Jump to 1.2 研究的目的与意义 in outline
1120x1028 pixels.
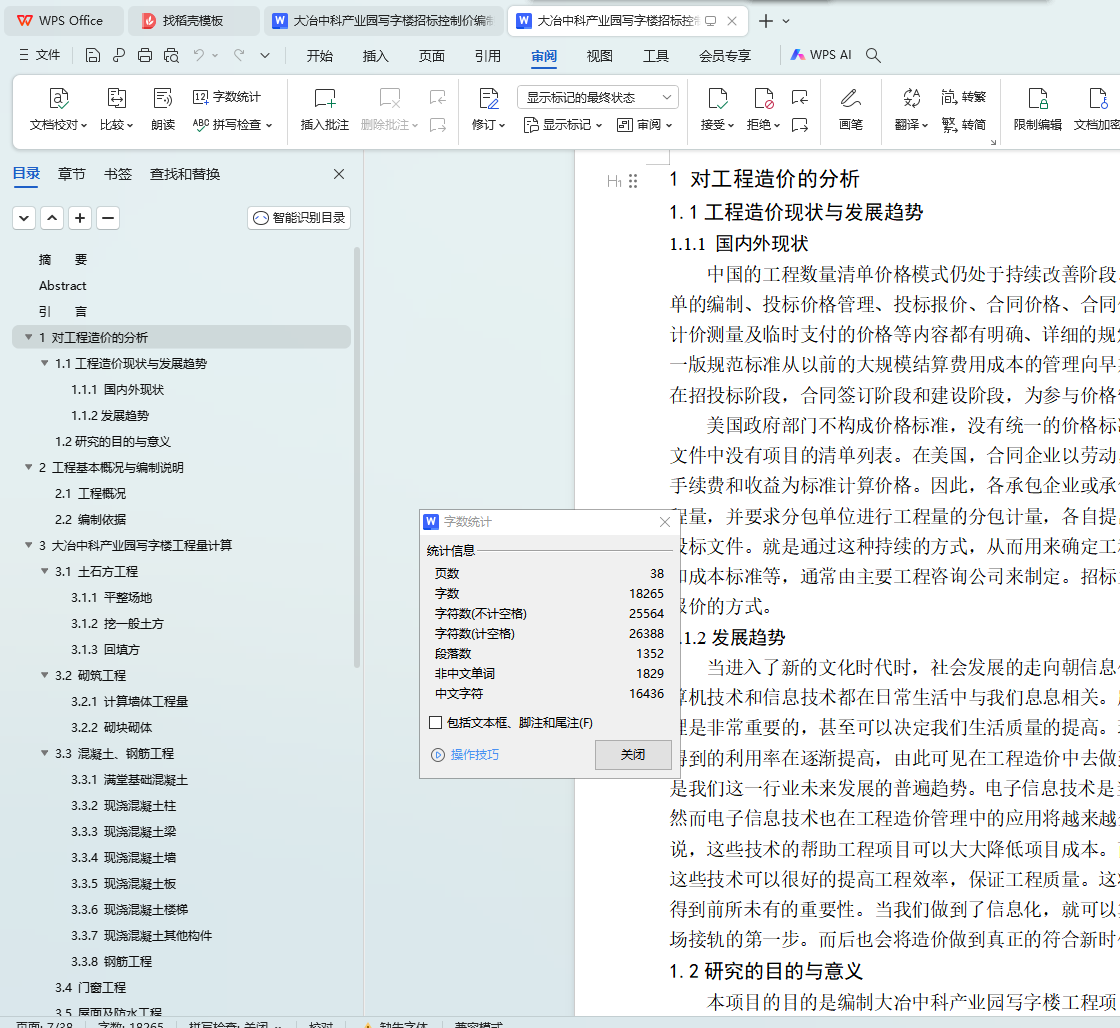click(x=113, y=441)
